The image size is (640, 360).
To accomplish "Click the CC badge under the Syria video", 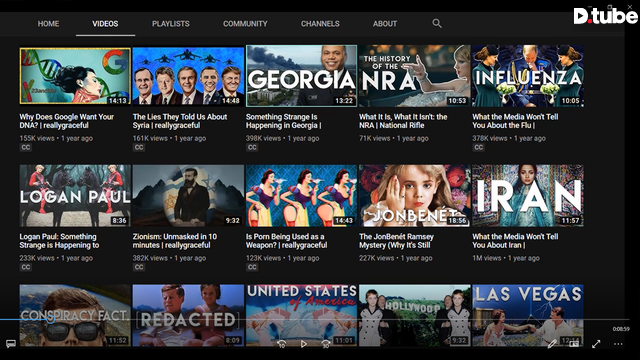I will pos(139,147).
